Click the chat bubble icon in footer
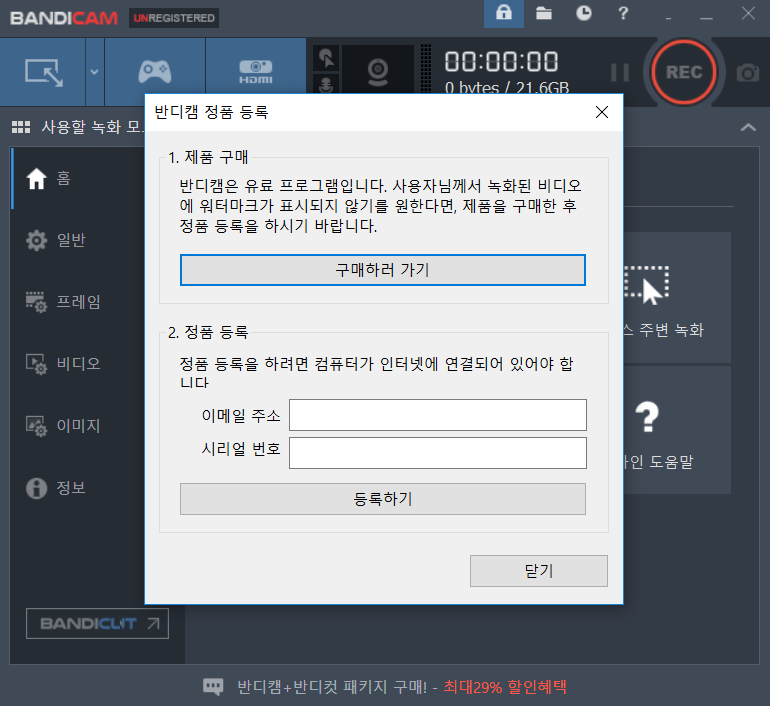The image size is (770, 706). pos(213,686)
